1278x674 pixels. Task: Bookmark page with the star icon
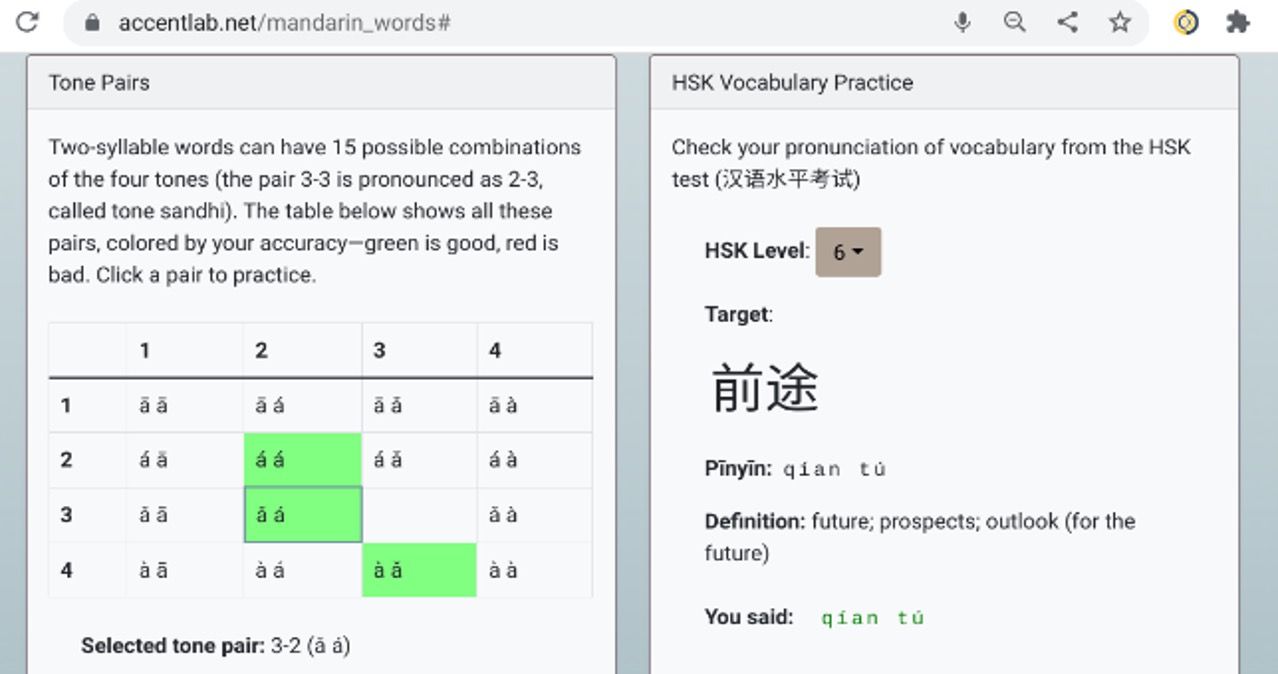pyautogui.click(x=1120, y=22)
